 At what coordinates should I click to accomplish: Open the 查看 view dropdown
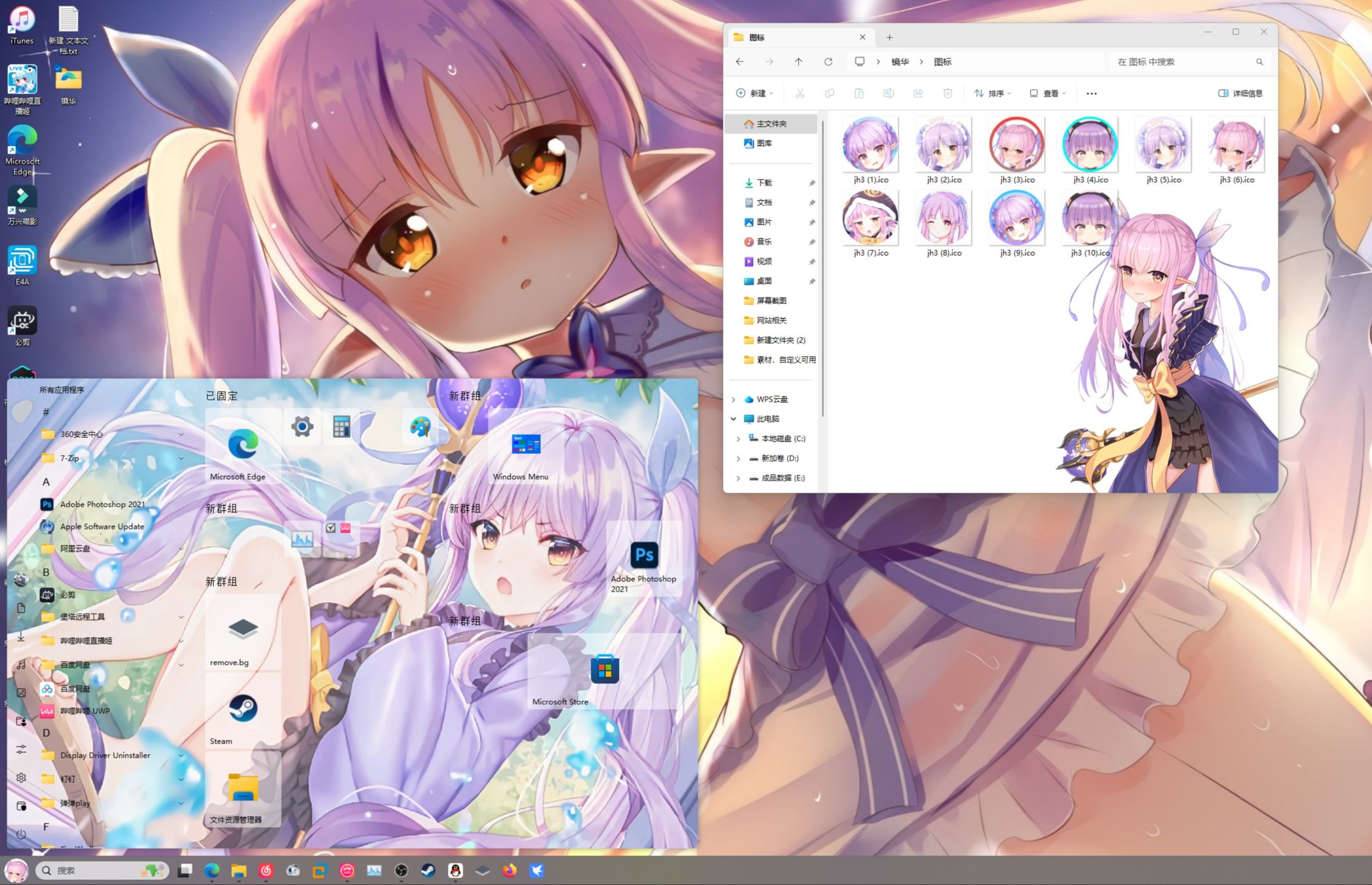coord(1047,93)
